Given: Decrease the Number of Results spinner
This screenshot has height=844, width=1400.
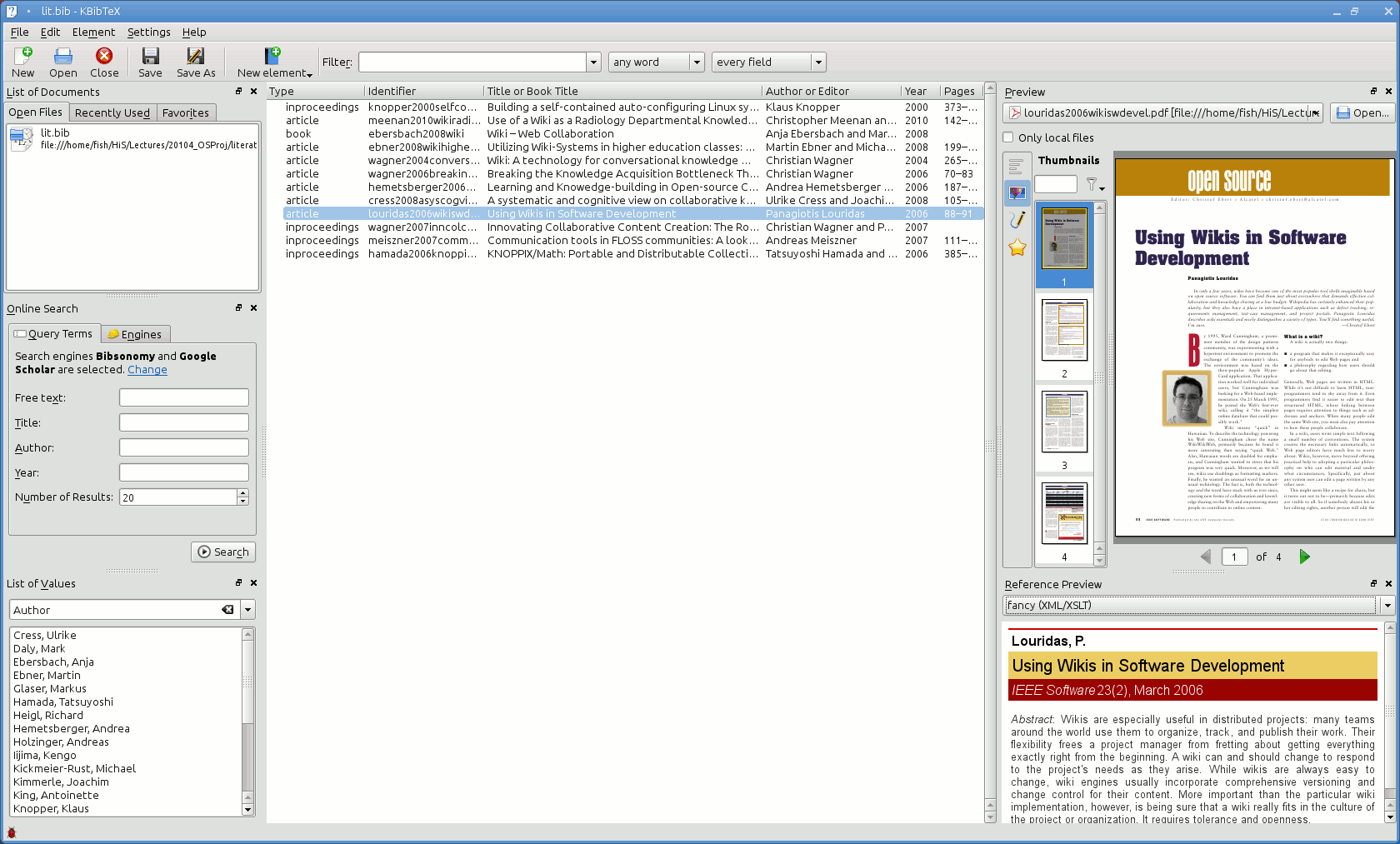Looking at the screenshot, I should coord(242,502).
